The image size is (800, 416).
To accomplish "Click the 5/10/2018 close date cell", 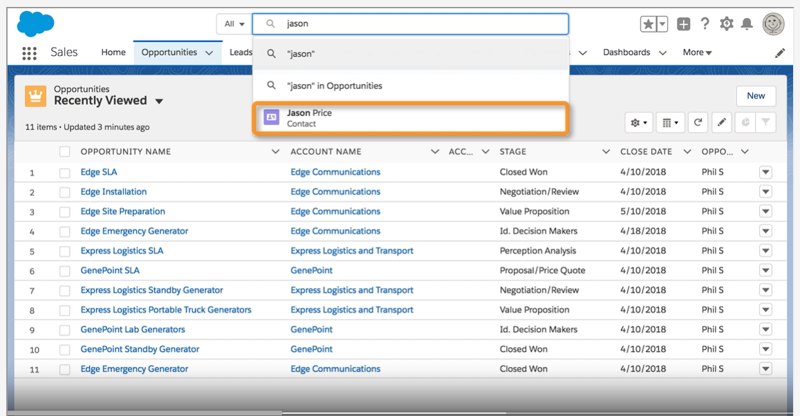I will point(643,211).
